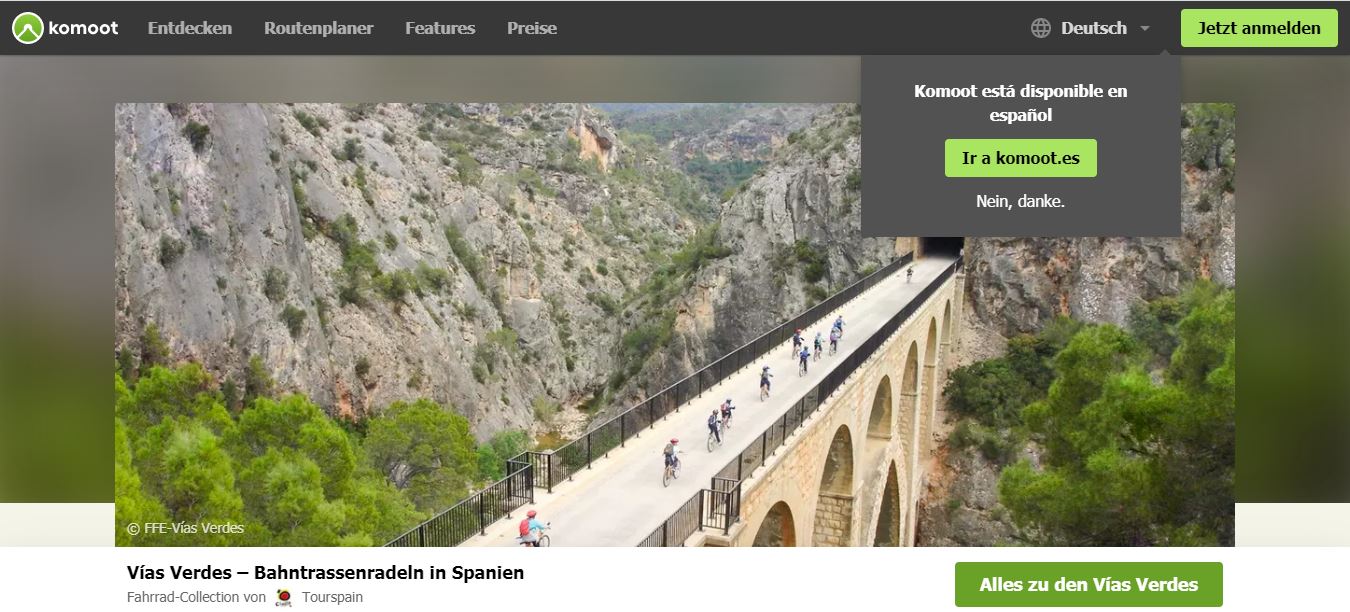Image resolution: width=1350 pixels, height=612 pixels.
Task: Select Preise in the navigation bar
Action: (532, 28)
